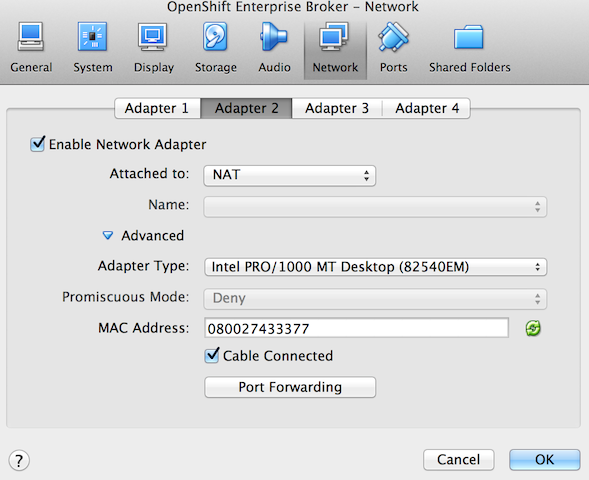
Task: Select the Audio settings icon
Action: (274, 36)
